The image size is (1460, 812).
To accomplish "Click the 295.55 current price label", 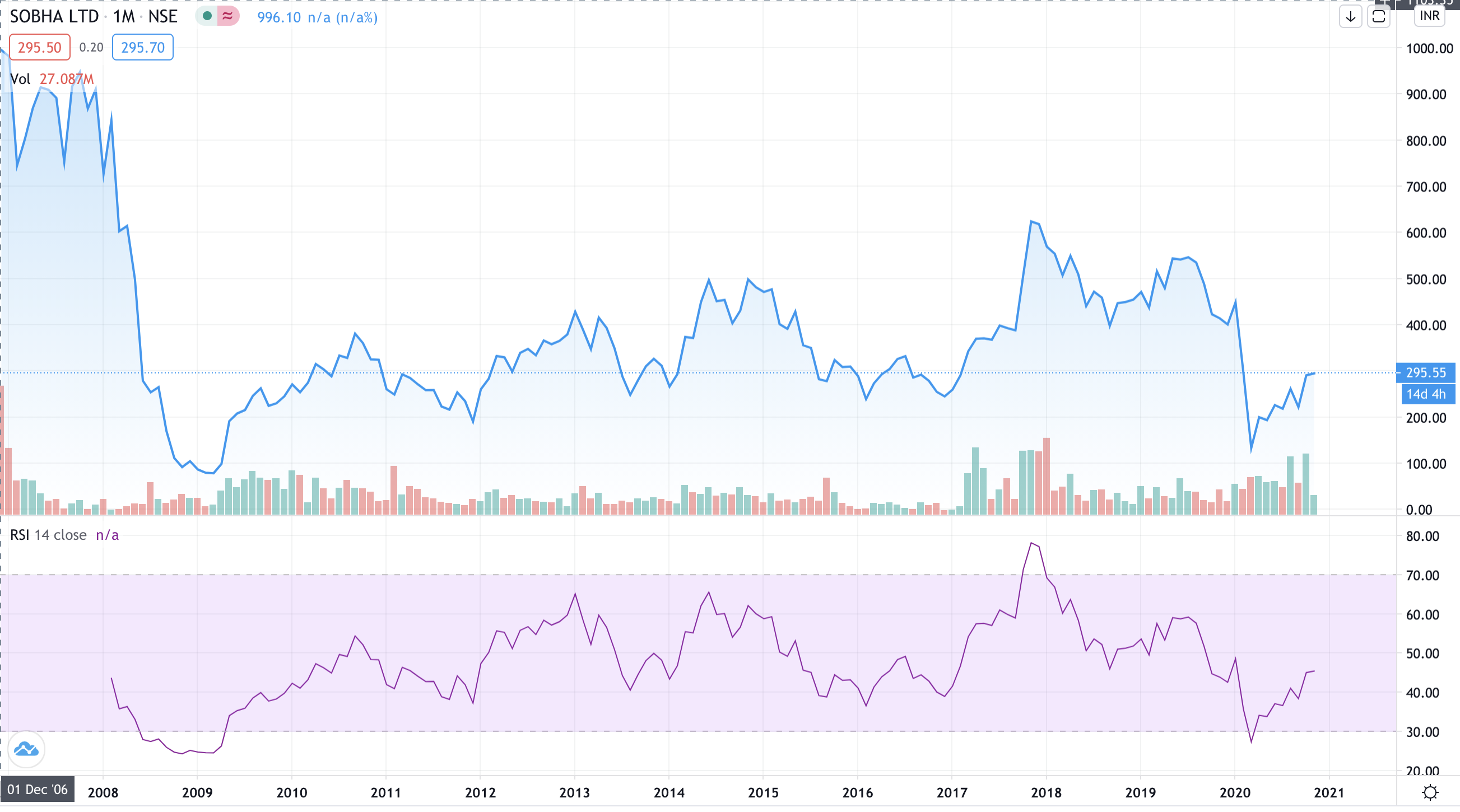I will point(1425,372).
